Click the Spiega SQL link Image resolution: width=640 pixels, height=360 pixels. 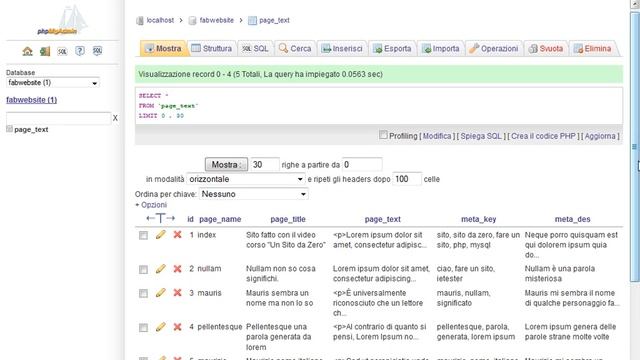tap(481, 136)
